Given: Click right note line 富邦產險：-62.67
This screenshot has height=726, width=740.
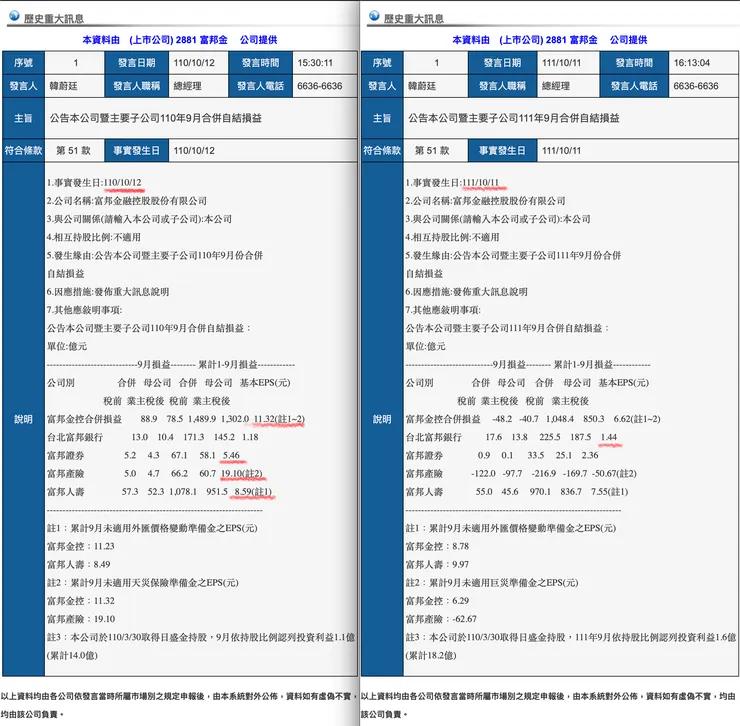Looking at the screenshot, I should pos(441,619).
